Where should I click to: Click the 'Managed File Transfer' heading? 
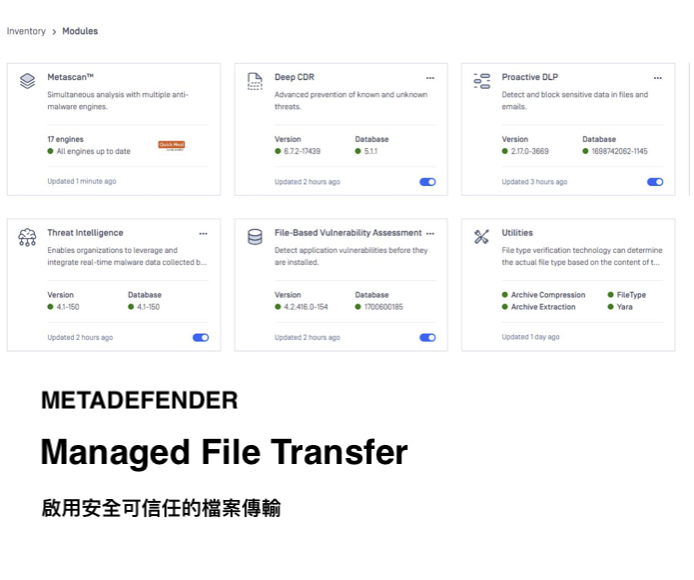click(x=224, y=452)
